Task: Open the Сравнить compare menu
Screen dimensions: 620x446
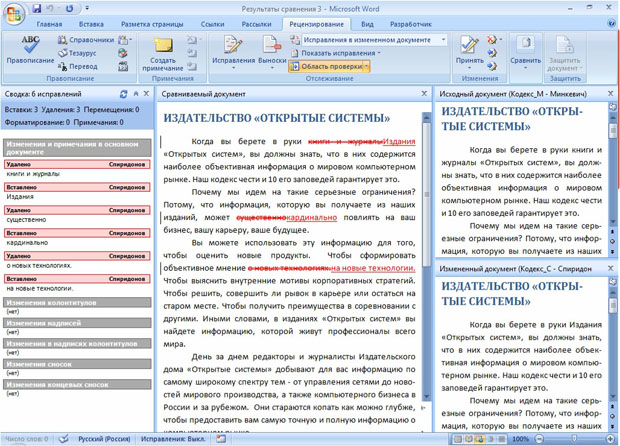Action: 525,53
